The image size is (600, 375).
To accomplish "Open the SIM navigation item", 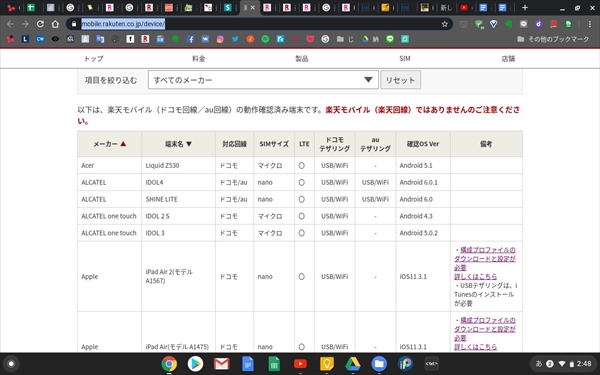I will (405, 59).
